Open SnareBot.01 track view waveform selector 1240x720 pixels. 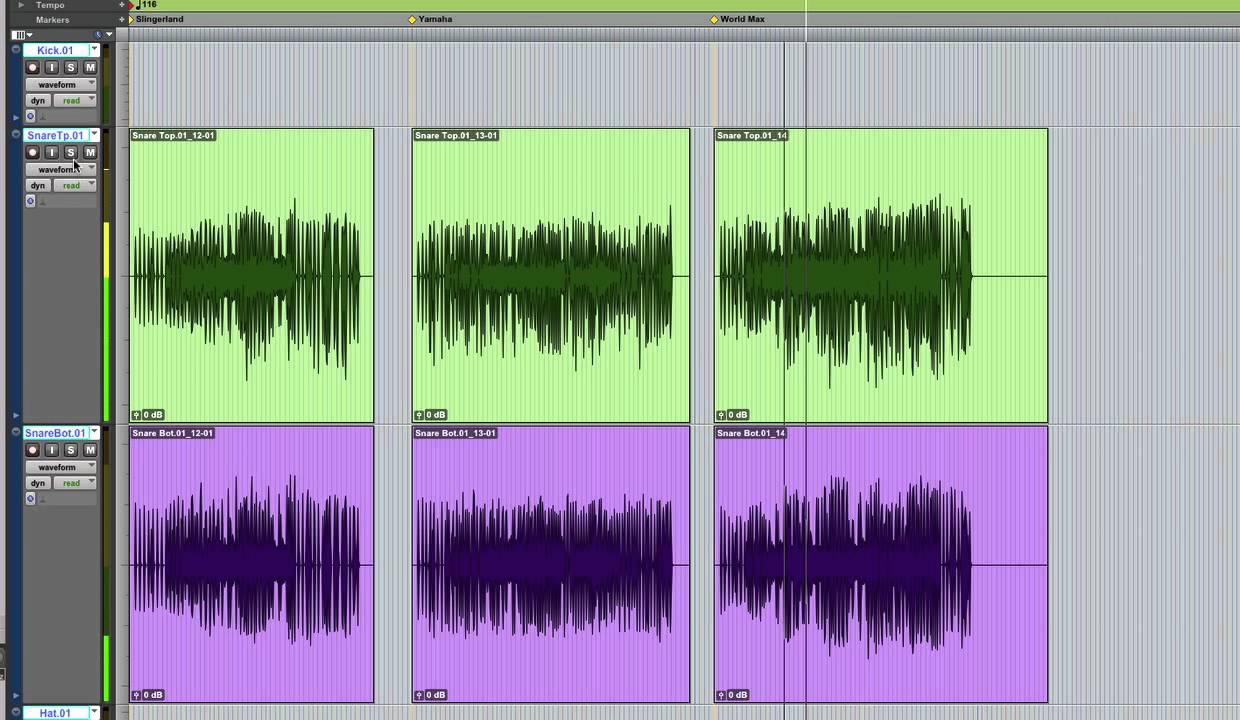point(61,467)
